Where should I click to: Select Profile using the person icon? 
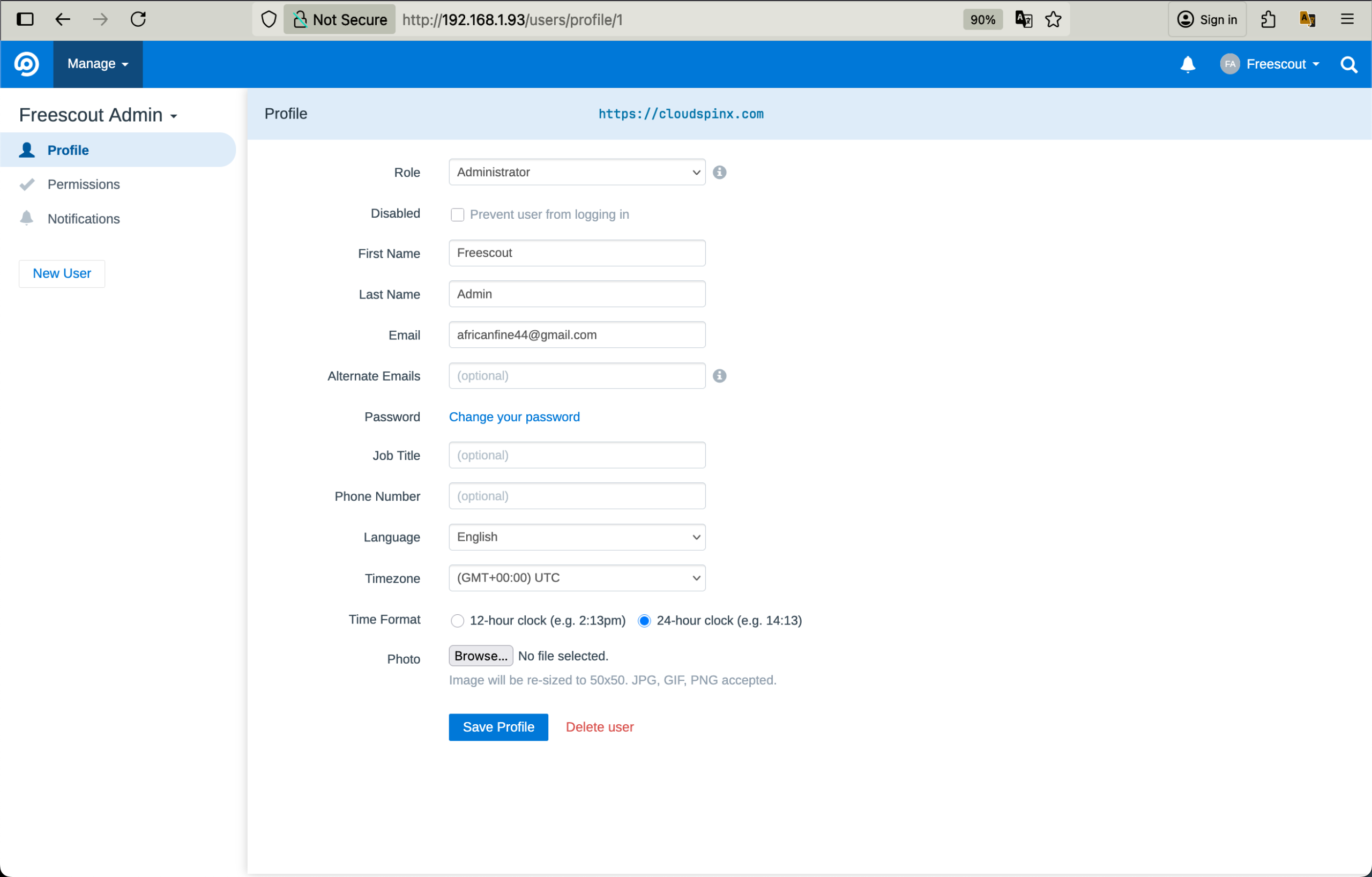point(27,150)
